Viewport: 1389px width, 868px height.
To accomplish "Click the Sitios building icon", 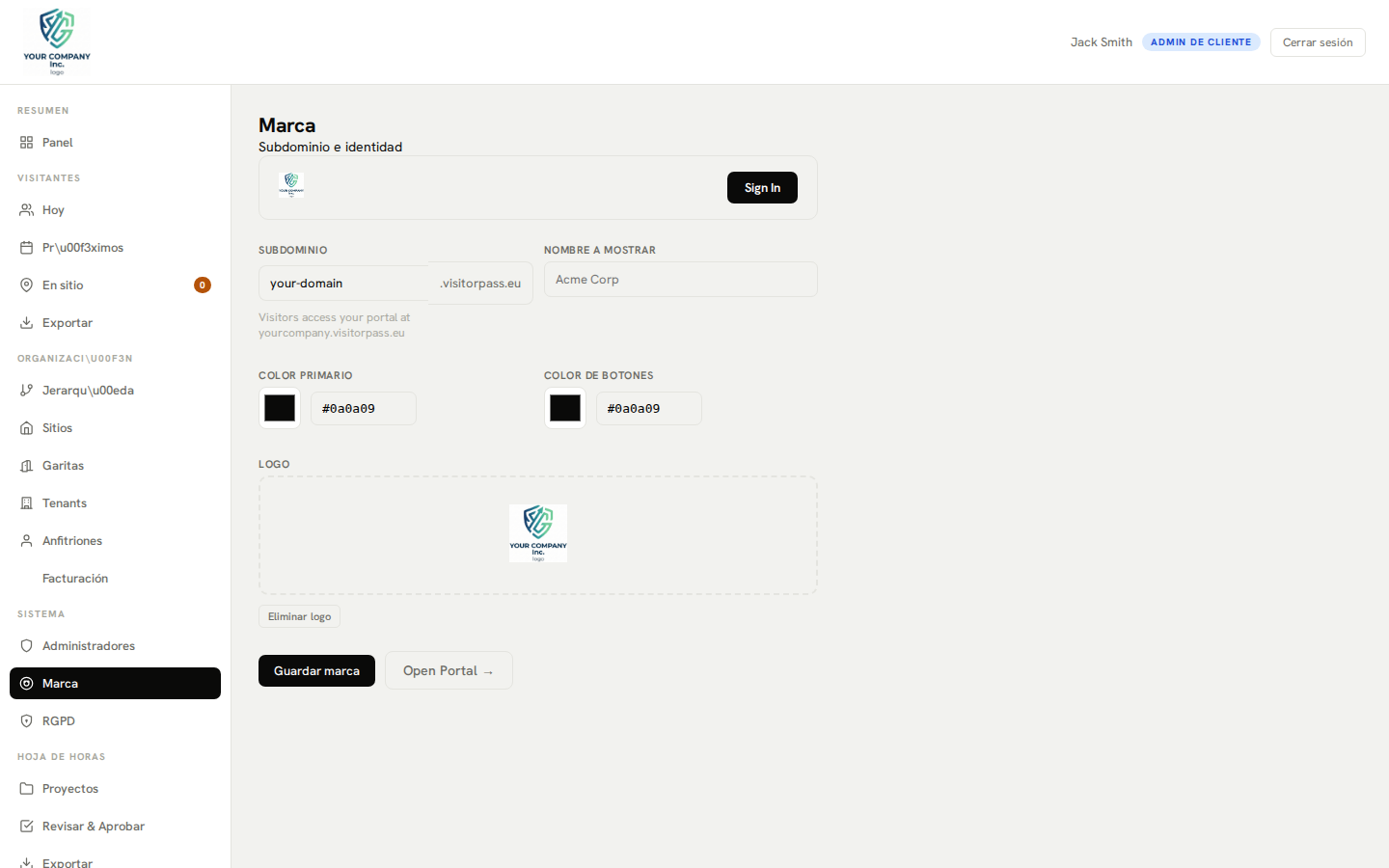I will click(x=25, y=427).
